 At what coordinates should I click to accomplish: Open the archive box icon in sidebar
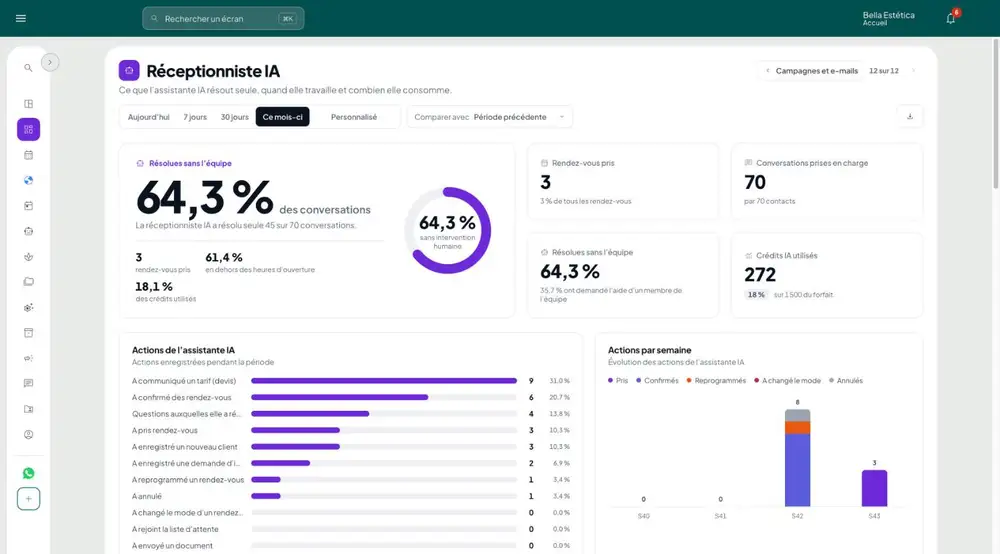pos(28,333)
